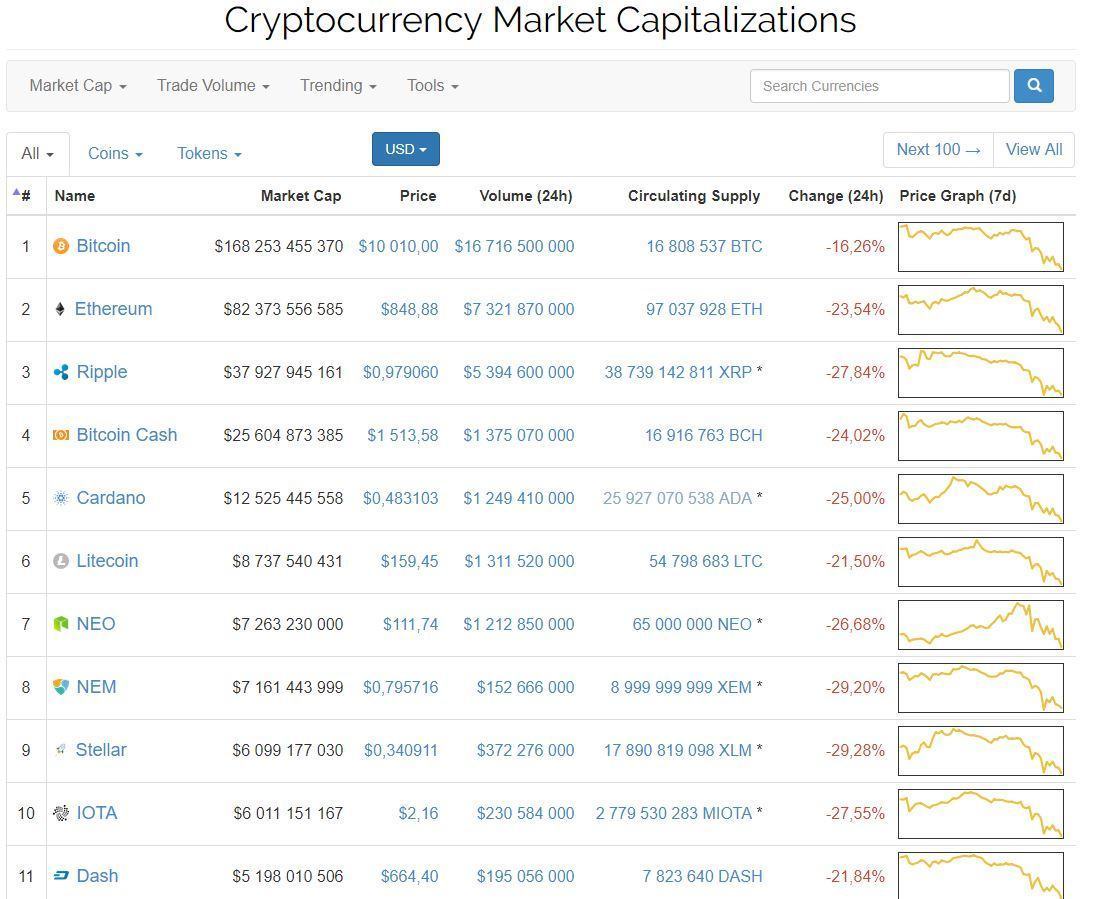Click the green NEO logo icon
1115x899 pixels.
(x=61, y=624)
